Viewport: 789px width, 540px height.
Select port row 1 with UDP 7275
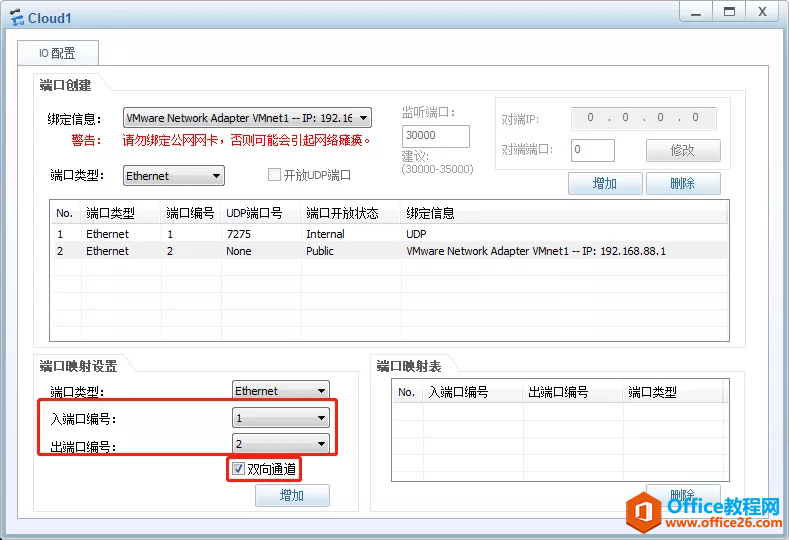coord(389,234)
